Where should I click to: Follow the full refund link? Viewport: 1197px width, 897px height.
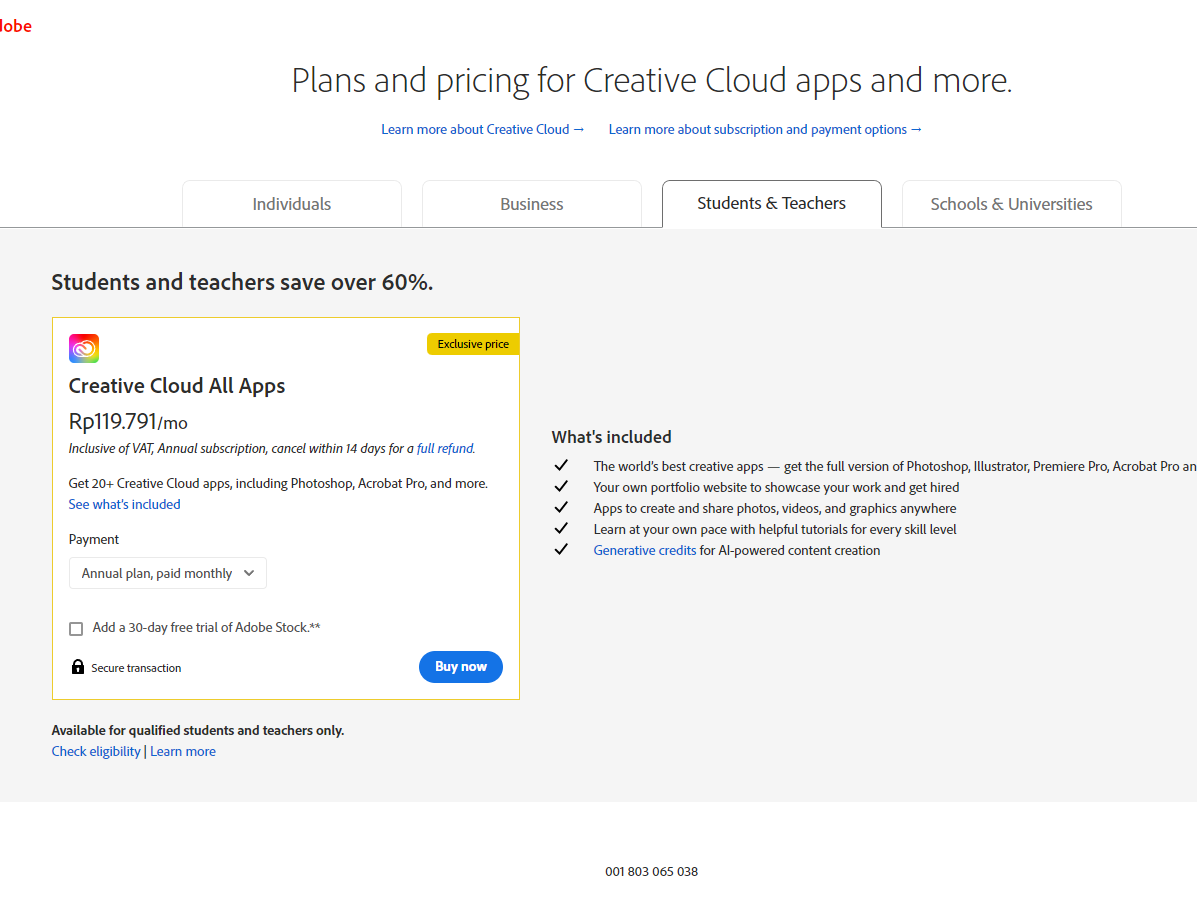click(x=445, y=448)
